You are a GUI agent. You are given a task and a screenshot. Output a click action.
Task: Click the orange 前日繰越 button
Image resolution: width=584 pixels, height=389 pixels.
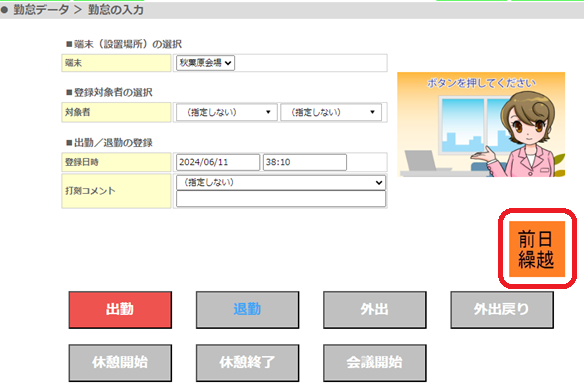click(x=537, y=249)
